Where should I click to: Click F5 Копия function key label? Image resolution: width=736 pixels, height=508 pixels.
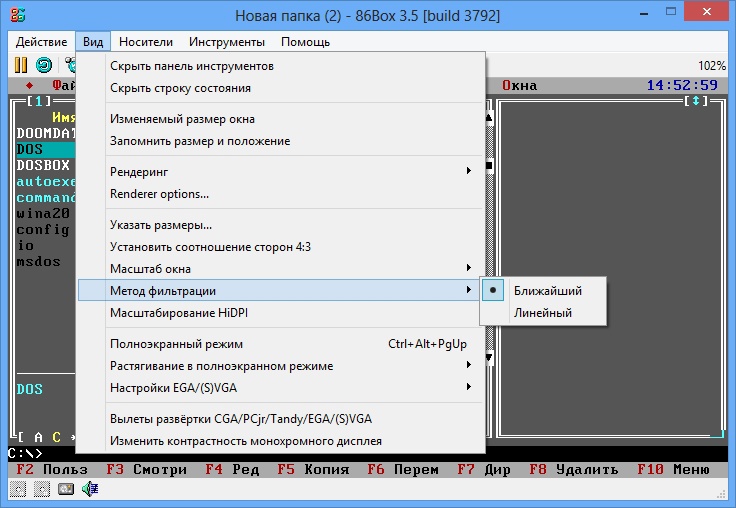pyautogui.click(x=313, y=470)
